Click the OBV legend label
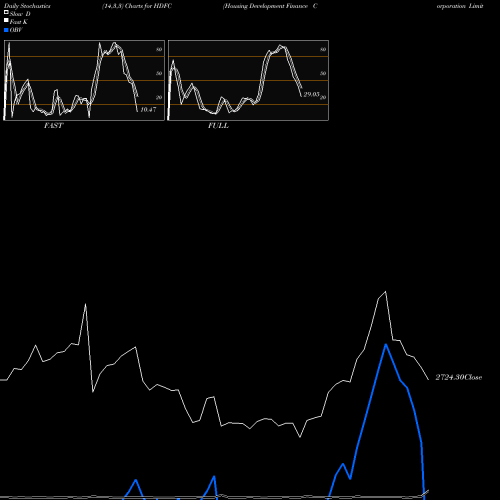This screenshot has width=500, height=500. (16, 30)
